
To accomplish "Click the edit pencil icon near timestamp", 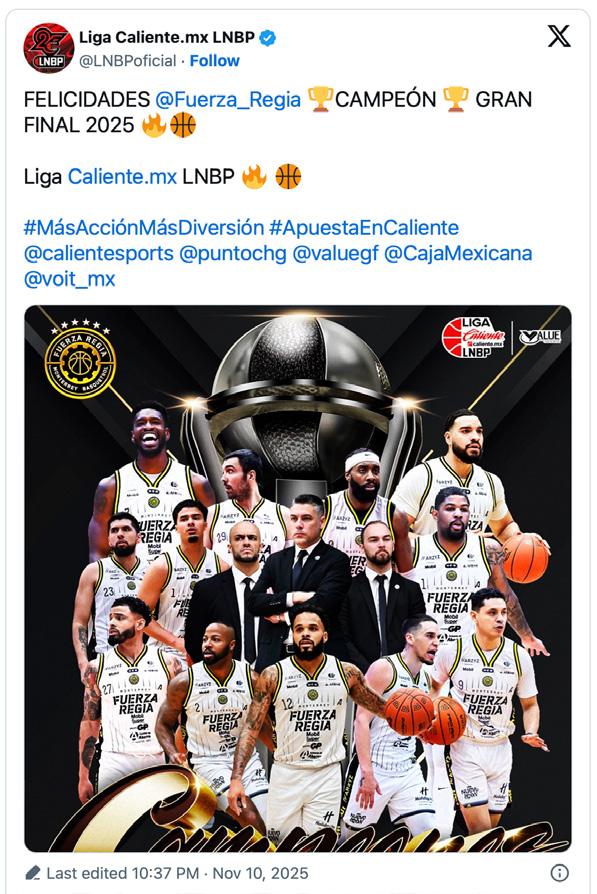I will click(x=33, y=873).
